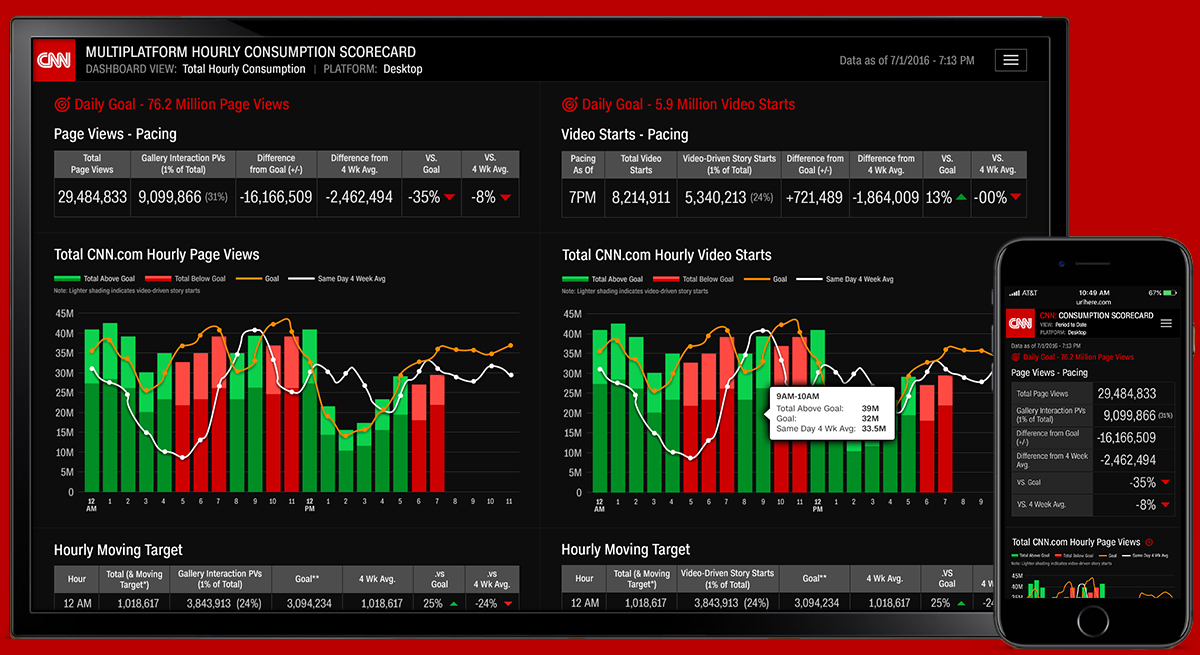Click desktop Data as of 7/1/2016 - 7:13 PM timestamp
The width and height of the screenshot is (1200, 655).
[907, 60]
